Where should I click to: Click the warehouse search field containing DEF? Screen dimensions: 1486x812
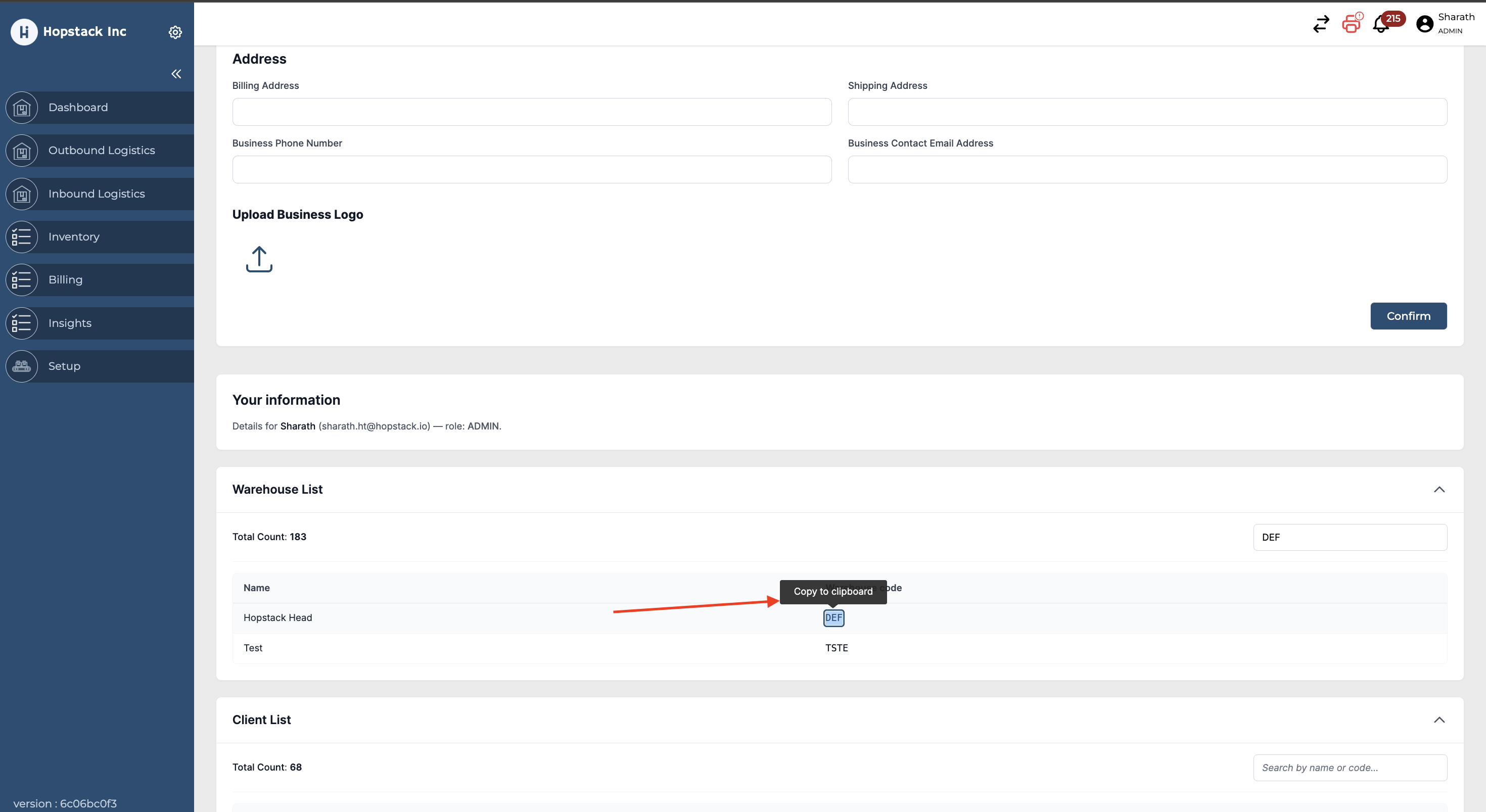(1350, 538)
